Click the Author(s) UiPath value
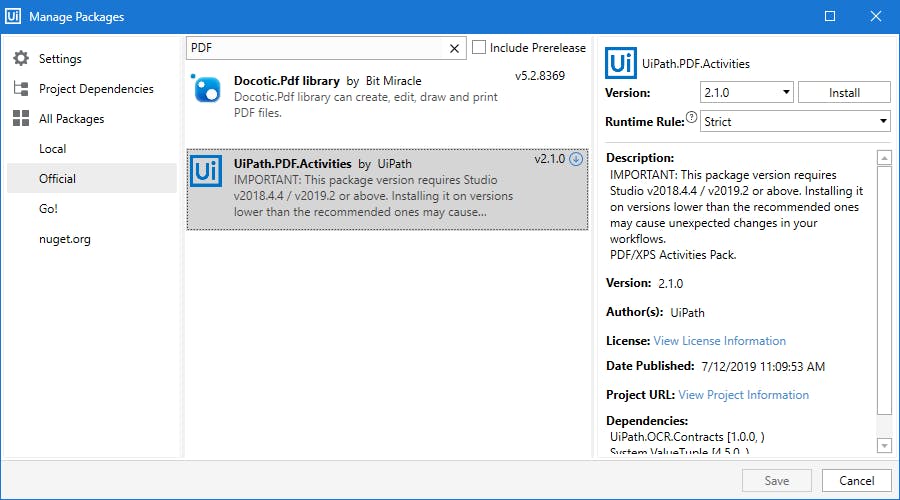Viewport: 900px width, 500px height. (x=687, y=313)
